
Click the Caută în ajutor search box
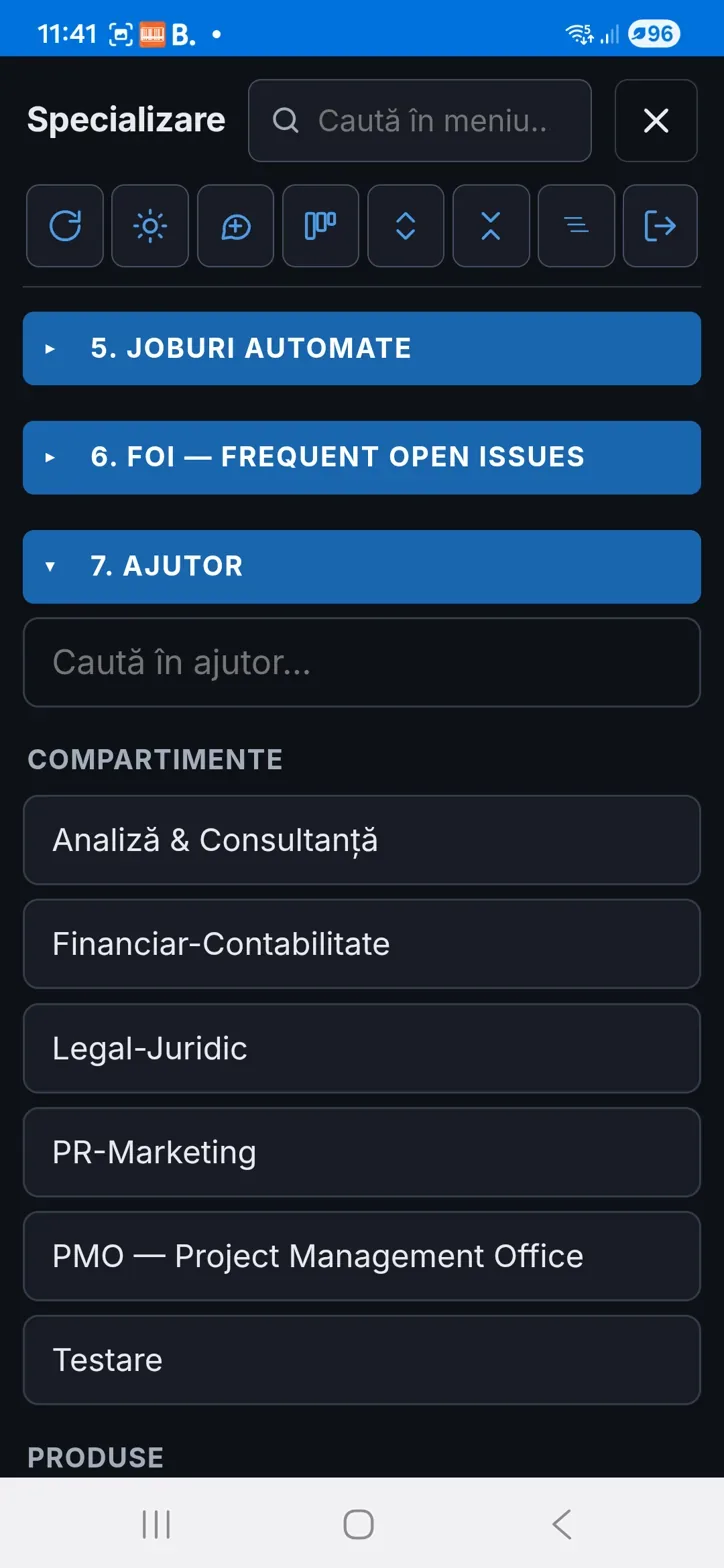point(362,662)
